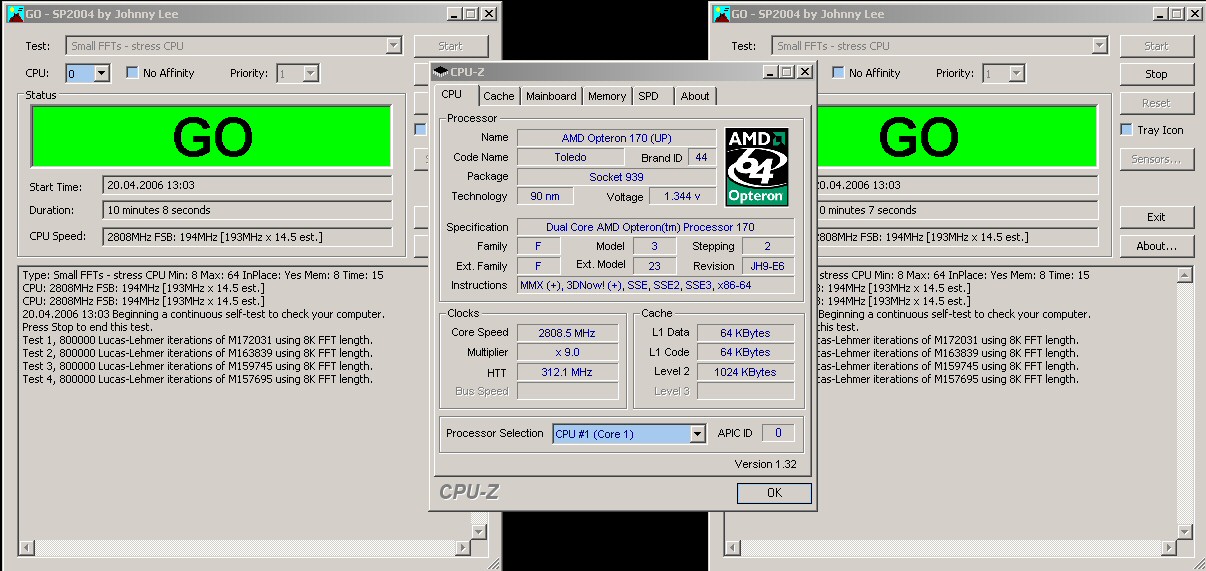Switch to the Cache tab in CPU-Z
The height and width of the screenshot is (571, 1206).
pyautogui.click(x=498, y=96)
